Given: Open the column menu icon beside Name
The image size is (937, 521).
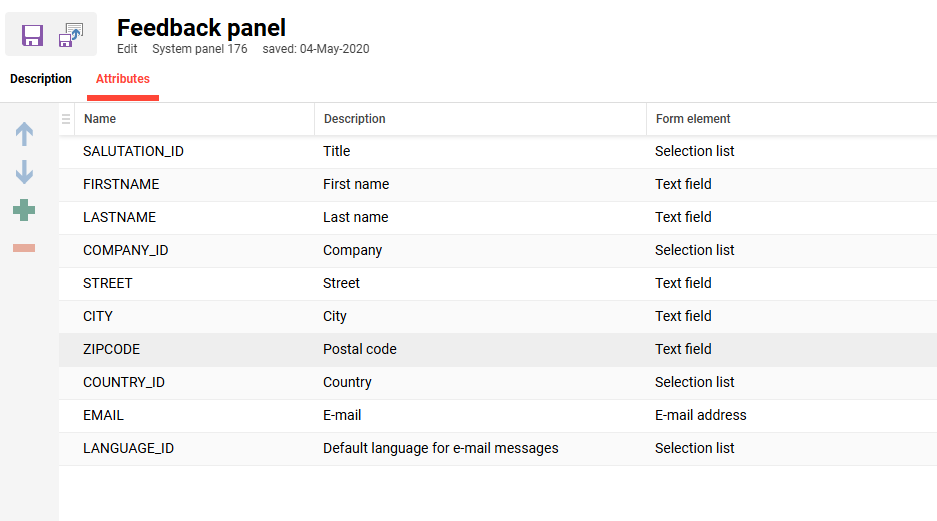Looking at the screenshot, I should pyautogui.click(x=66, y=118).
